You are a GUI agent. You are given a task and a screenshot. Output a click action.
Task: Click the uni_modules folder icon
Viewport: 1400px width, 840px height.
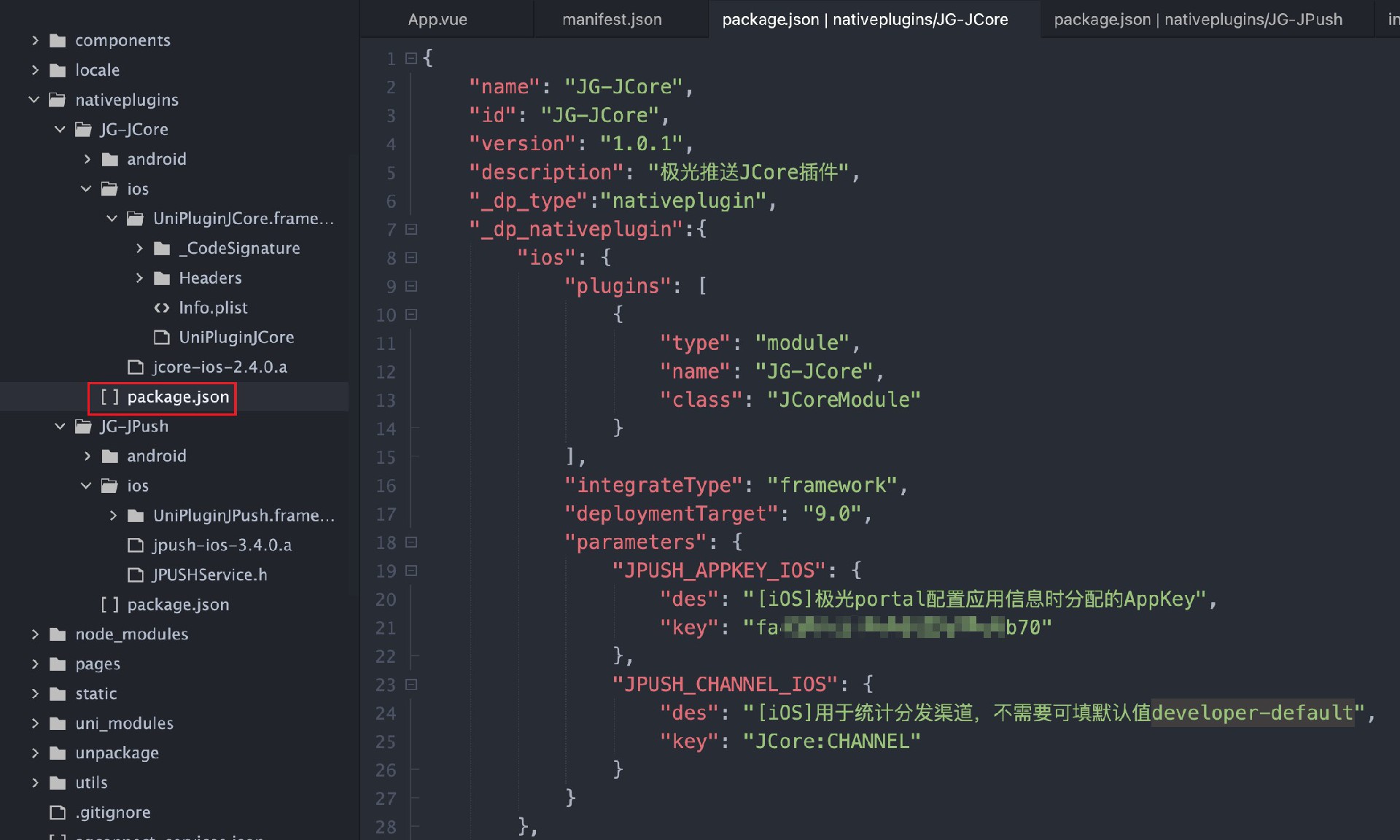pos(58,723)
